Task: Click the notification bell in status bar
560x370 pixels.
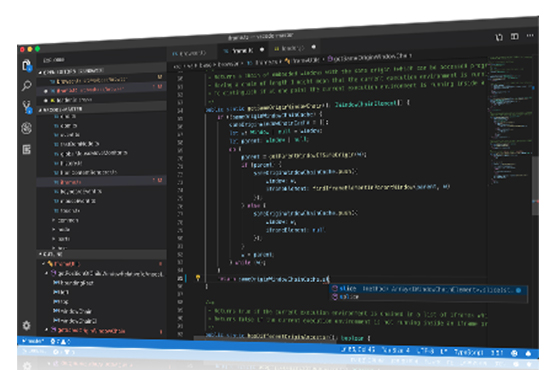Action: pos(528,354)
